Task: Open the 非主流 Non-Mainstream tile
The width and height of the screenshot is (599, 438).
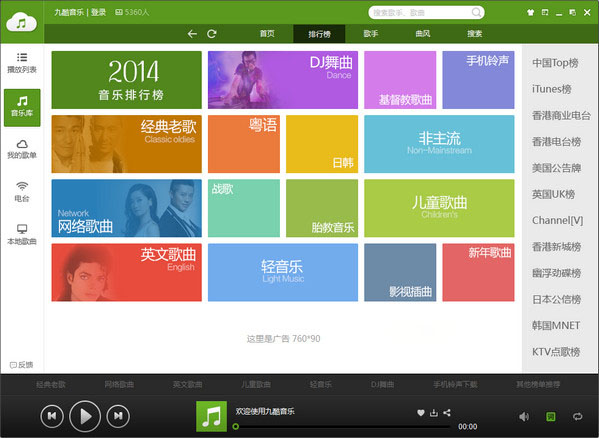Action: (x=439, y=144)
